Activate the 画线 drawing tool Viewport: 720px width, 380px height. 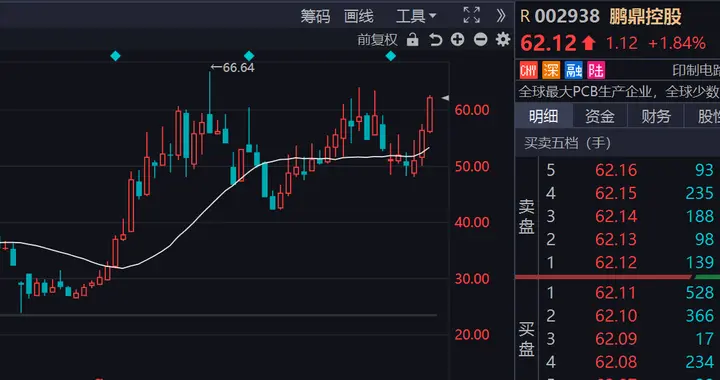359,17
